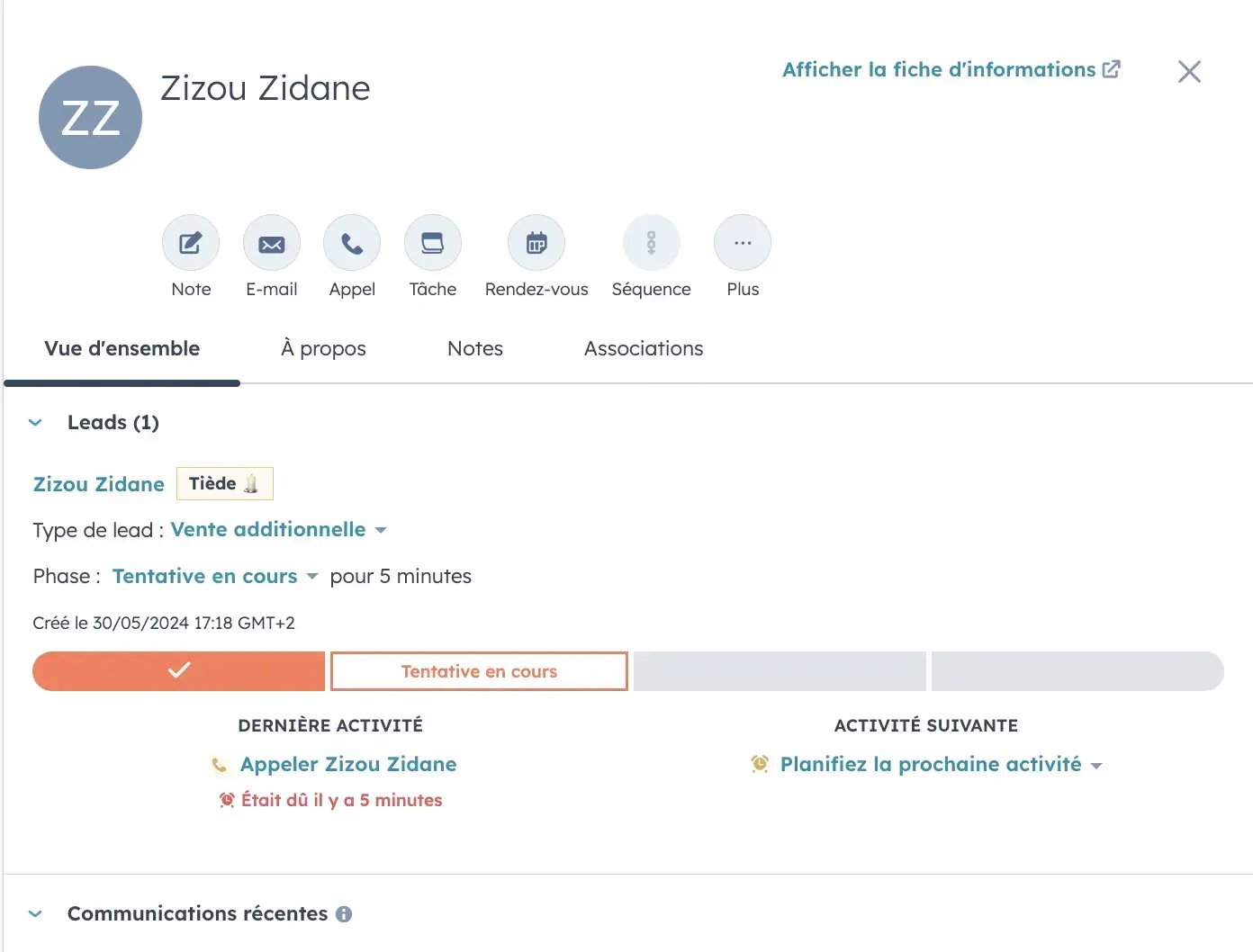The height and width of the screenshot is (952, 1253).
Task: Open more actions with the Plus icon
Action: click(743, 243)
